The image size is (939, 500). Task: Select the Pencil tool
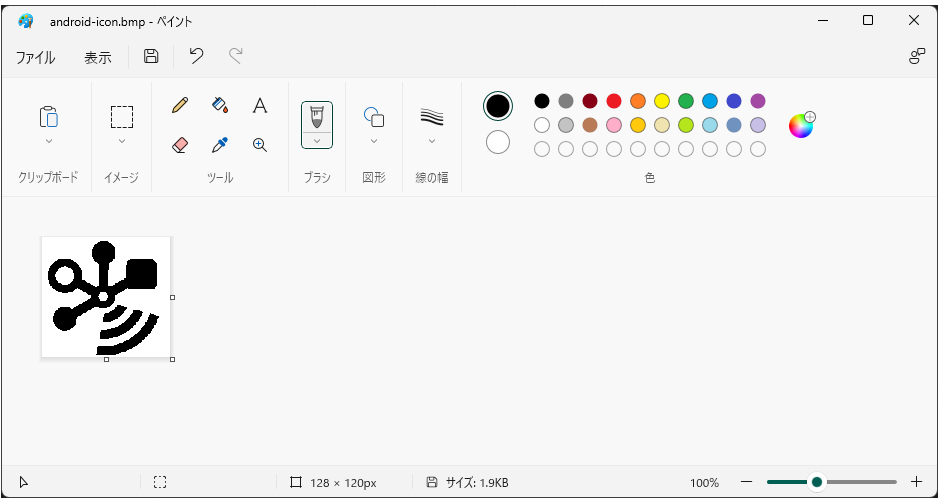click(180, 105)
